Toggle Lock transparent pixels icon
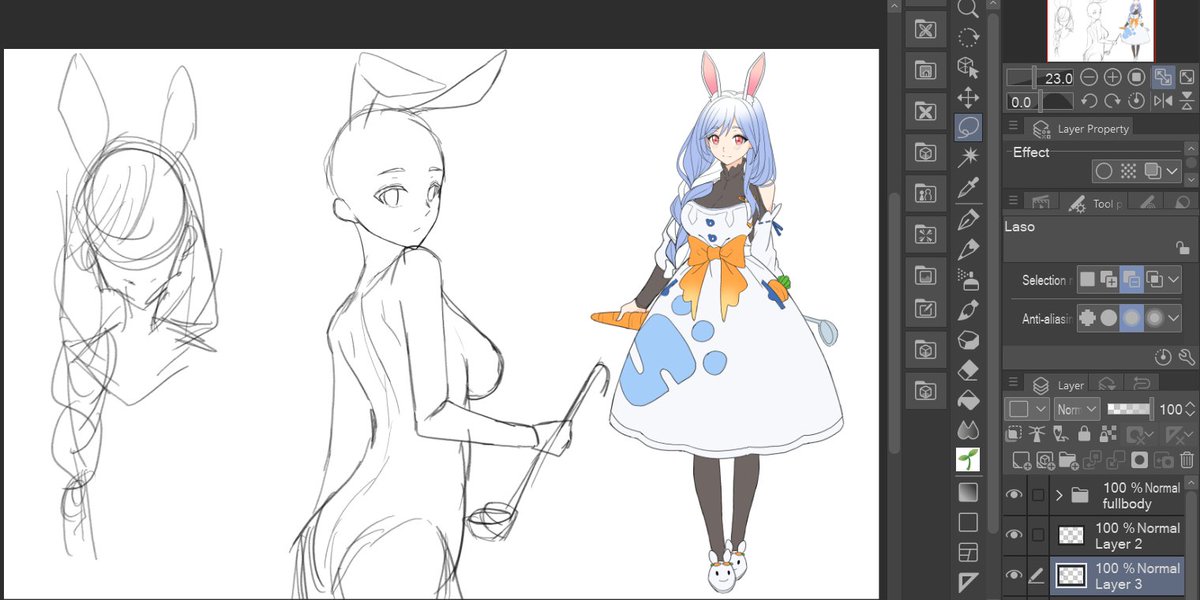This screenshot has width=1200, height=600. 1108,434
